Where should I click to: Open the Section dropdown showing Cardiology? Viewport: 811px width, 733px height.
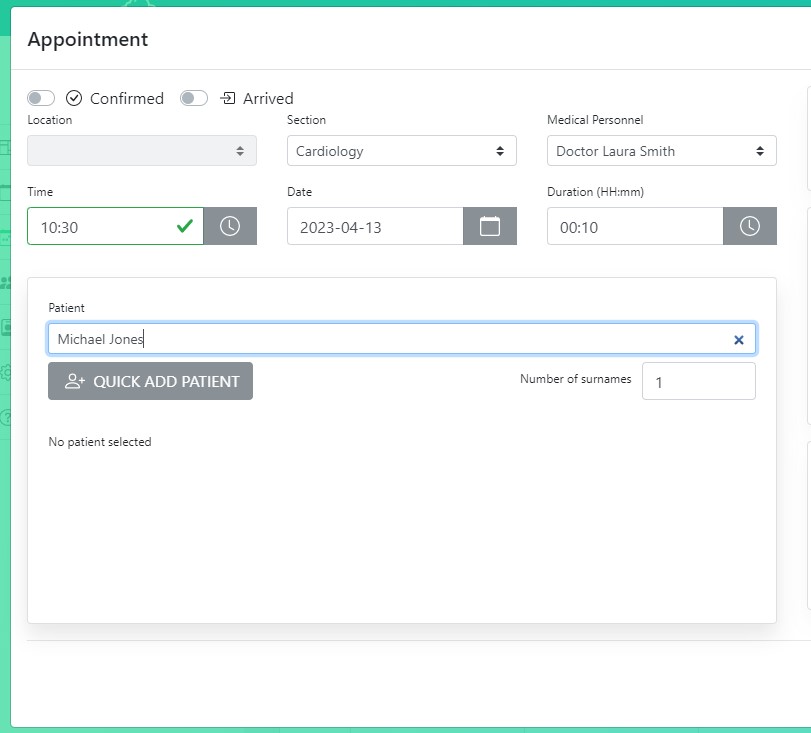tap(401, 151)
